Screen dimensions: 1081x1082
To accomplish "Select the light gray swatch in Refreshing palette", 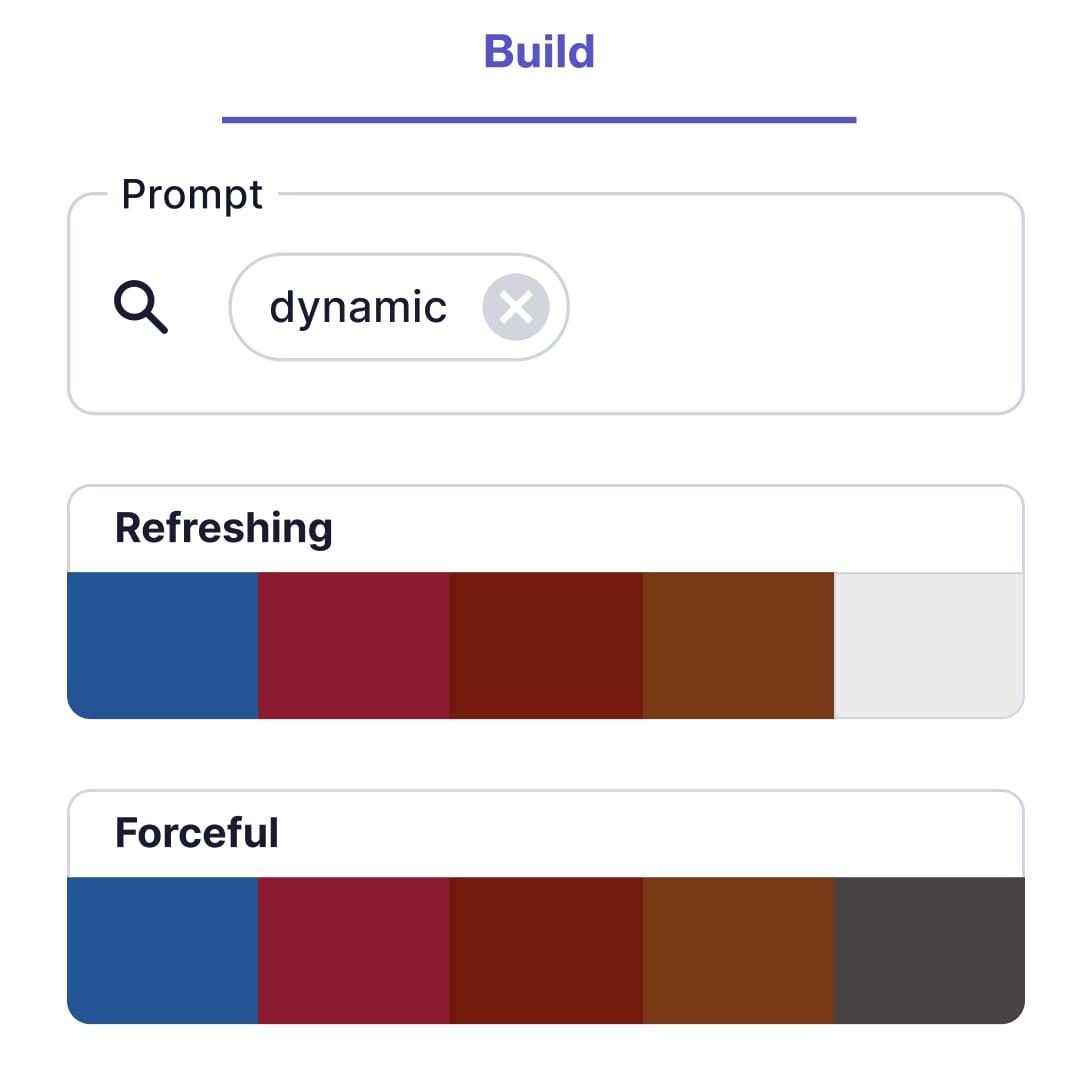I will [x=929, y=644].
